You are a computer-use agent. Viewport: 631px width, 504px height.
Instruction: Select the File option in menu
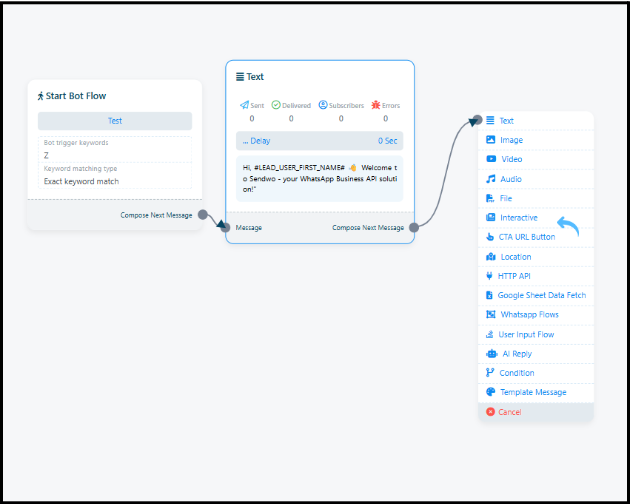pyautogui.click(x=505, y=198)
